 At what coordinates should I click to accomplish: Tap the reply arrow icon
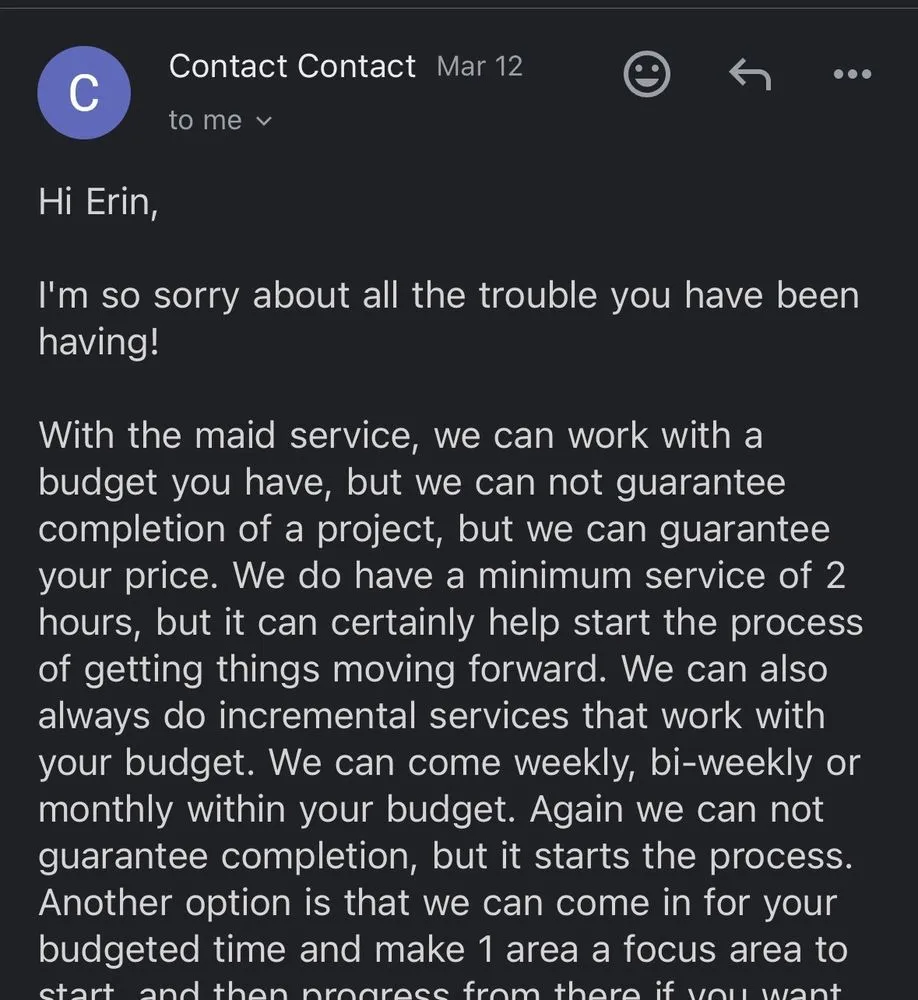[x=749, y=74]
